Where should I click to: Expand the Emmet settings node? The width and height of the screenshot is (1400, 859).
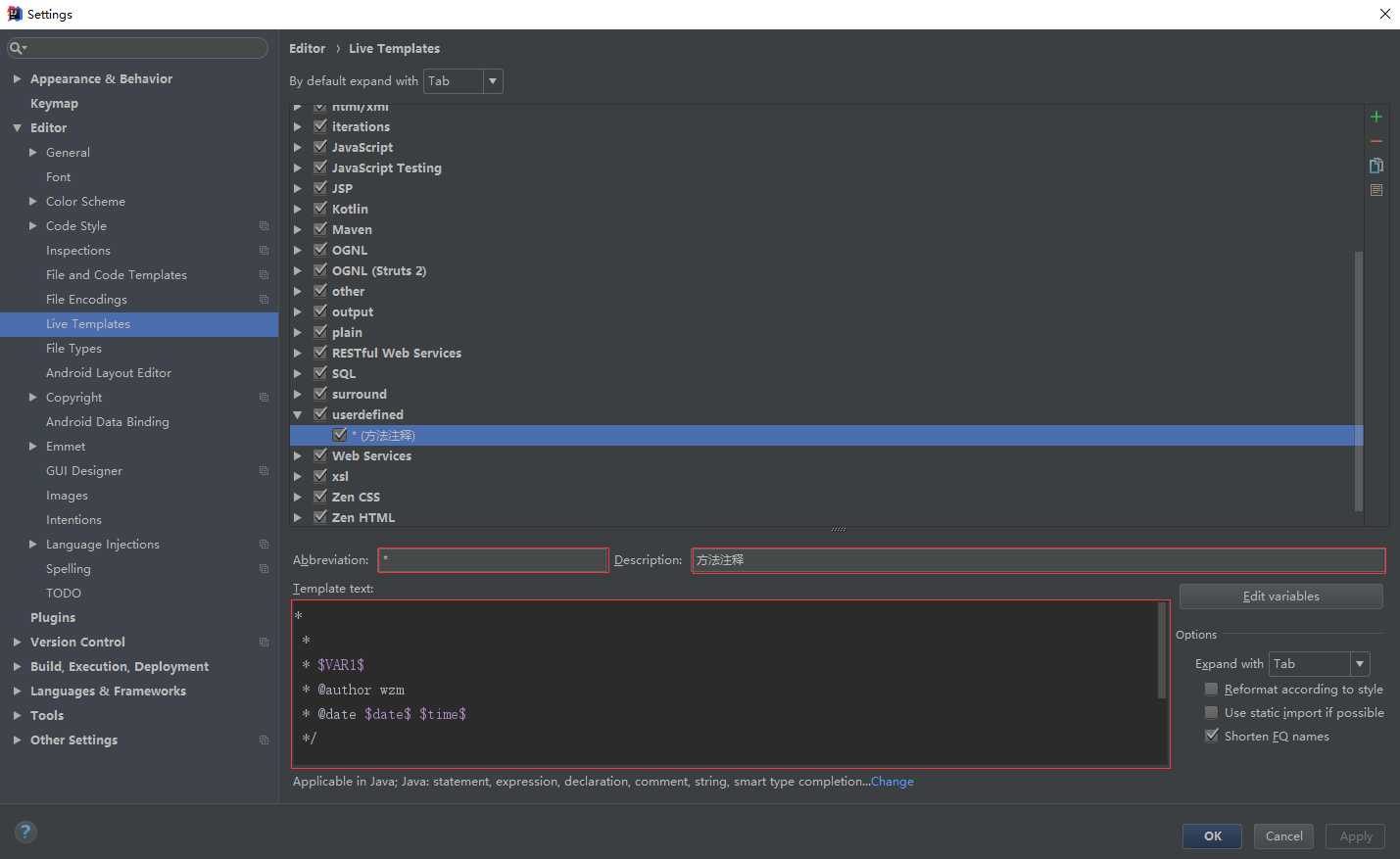coord(32,447)
